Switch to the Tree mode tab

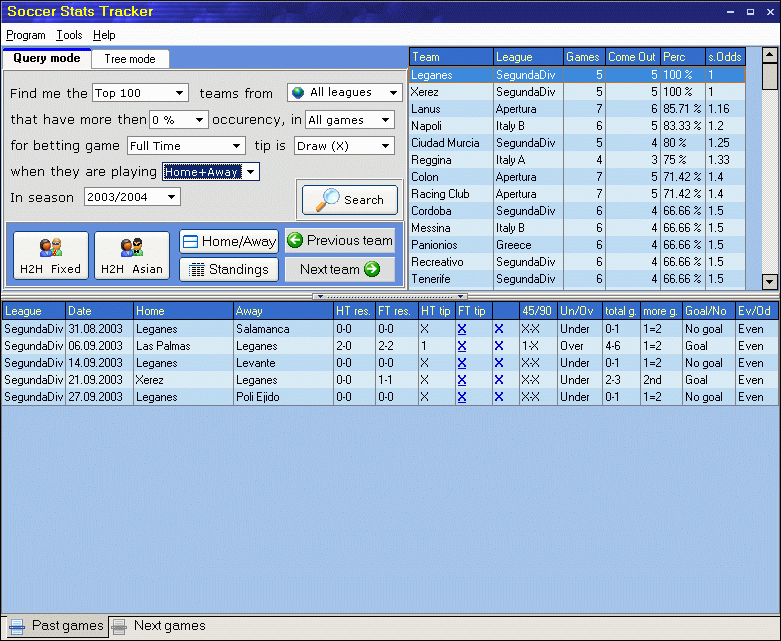tap(130, 59)
